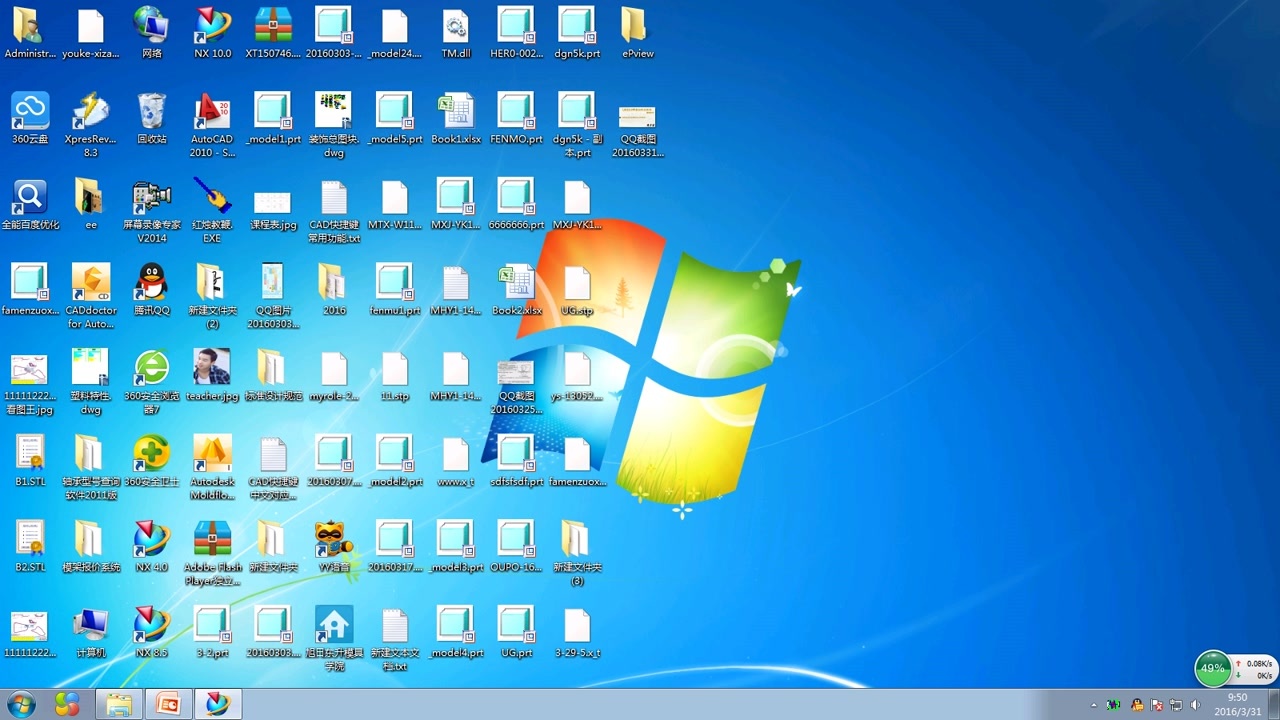The width and height of the screenshot is (1280, 720).
Task: Open Windows Explorer from the taskbar
Action: 118,704
